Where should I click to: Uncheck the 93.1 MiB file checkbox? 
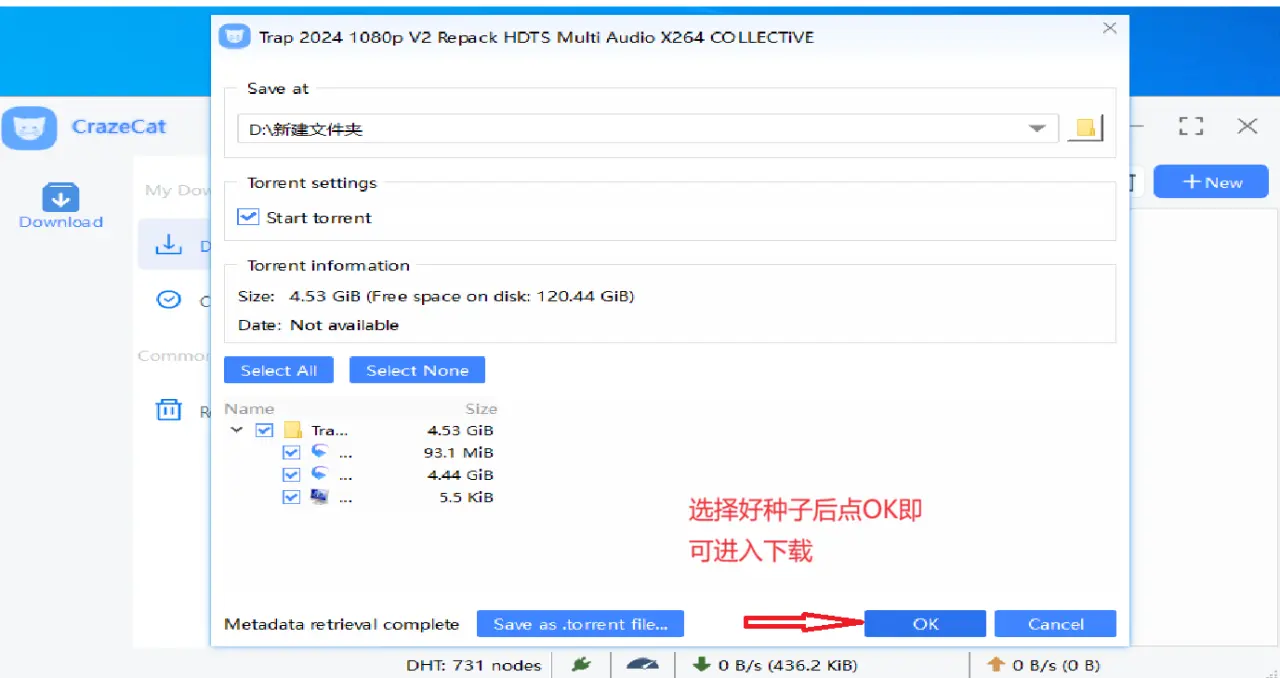291,452
